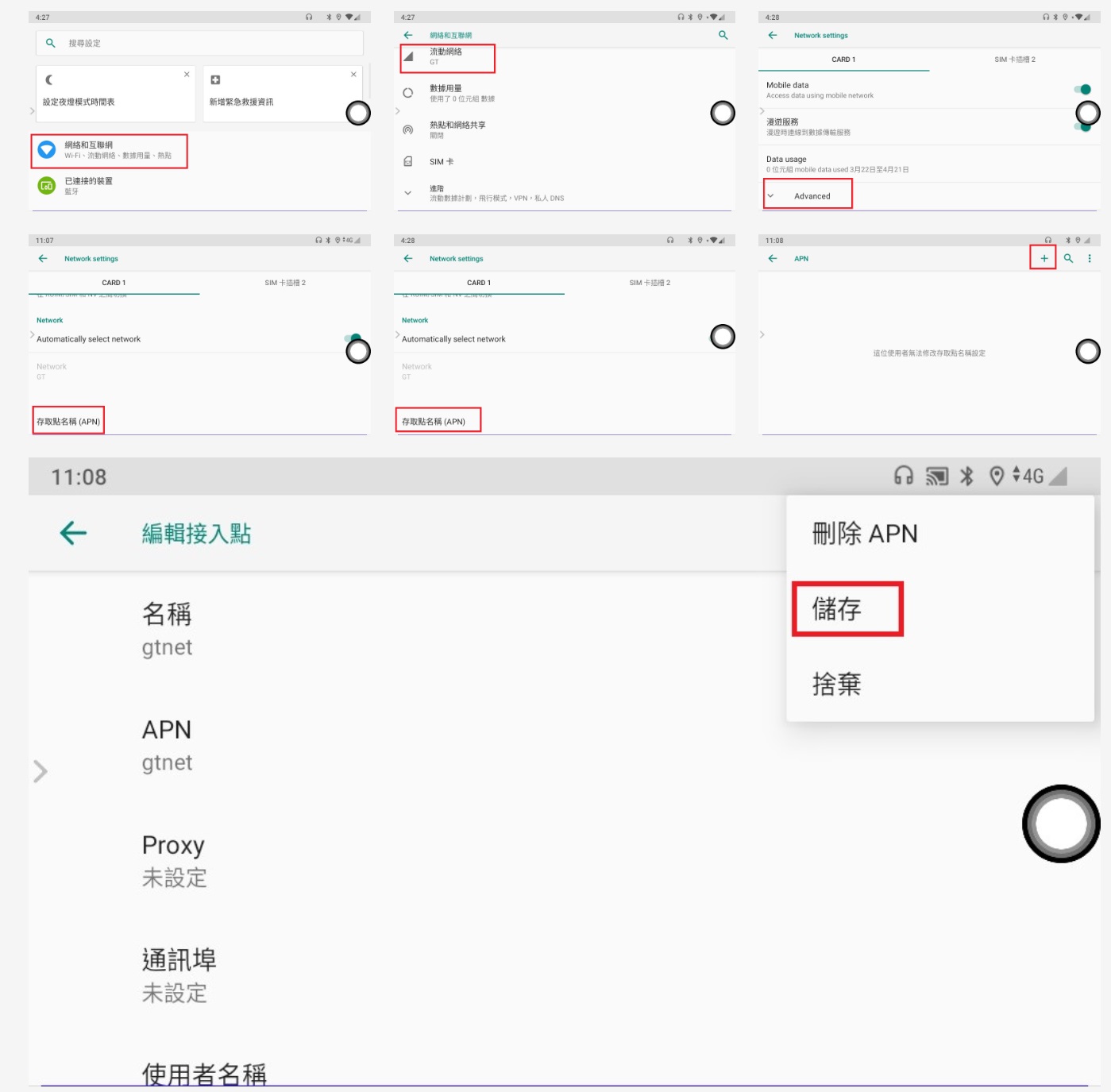The width and height of the screenshot is (1111, 1092).
Task: Select the CARD 1 tab above Mobile data
Action: 843,60
